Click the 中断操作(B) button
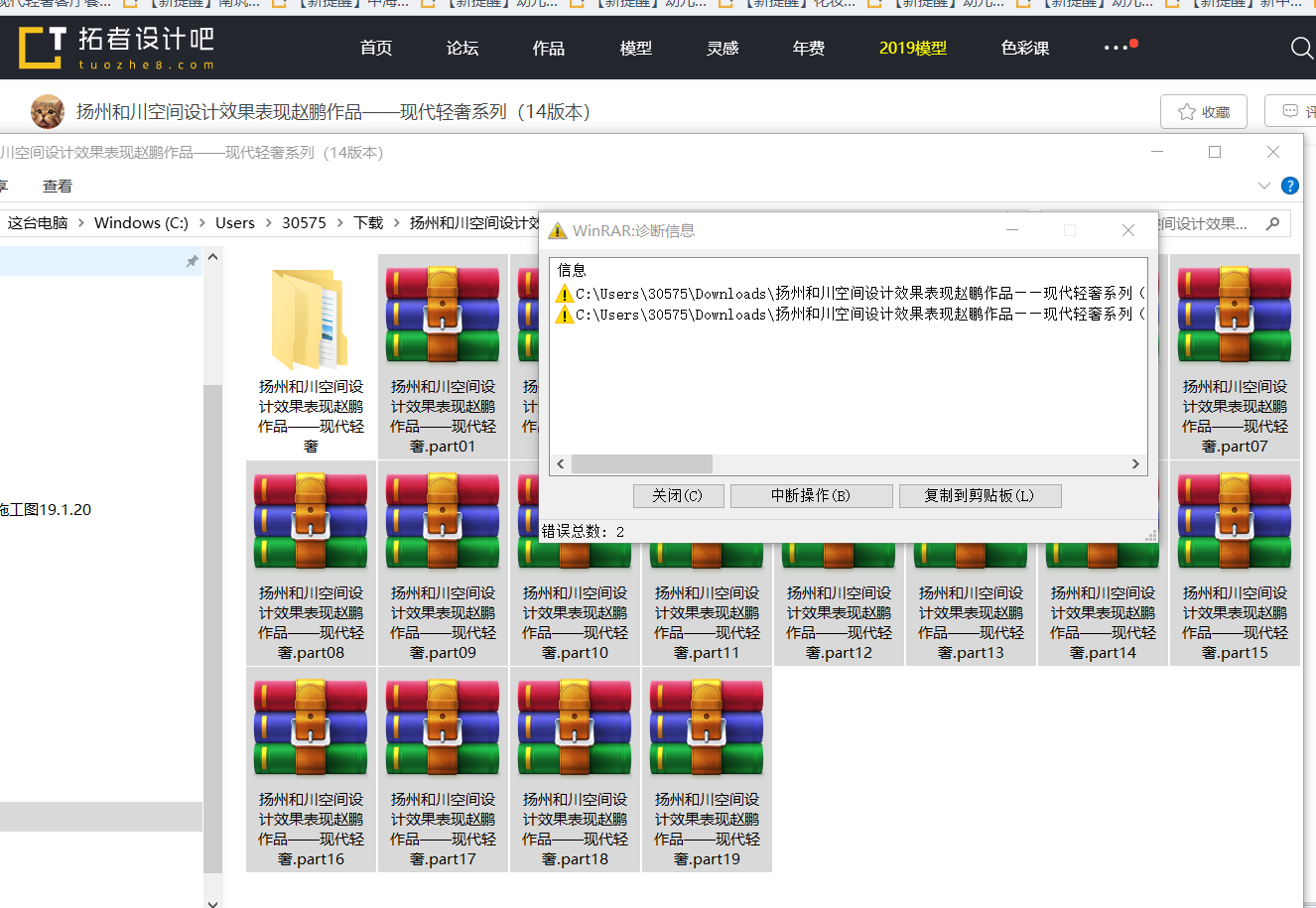Viewport: 1316px width, 908px height. click(x=811, y=495)
